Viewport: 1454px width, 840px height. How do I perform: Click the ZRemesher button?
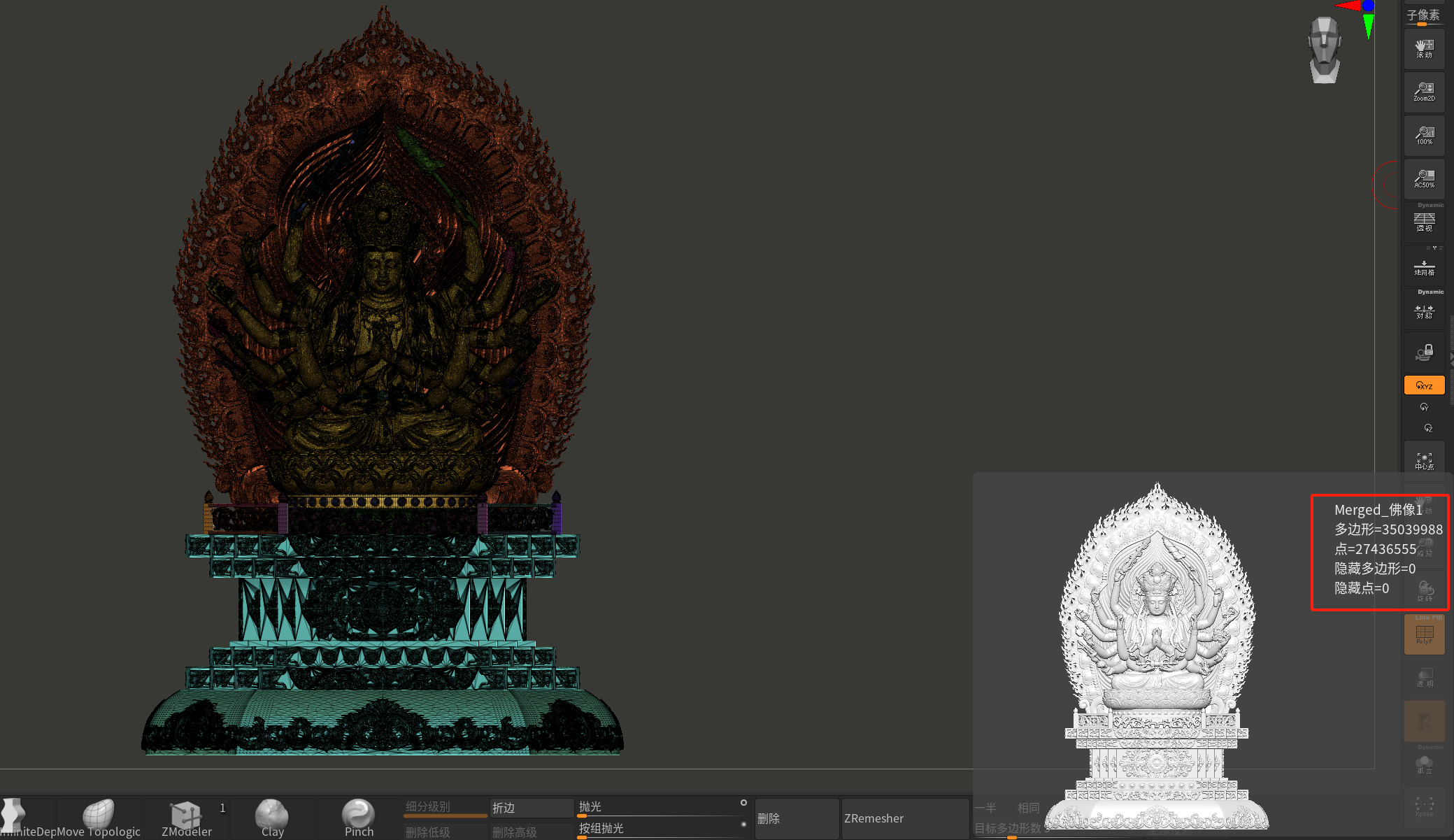point(905,818)
